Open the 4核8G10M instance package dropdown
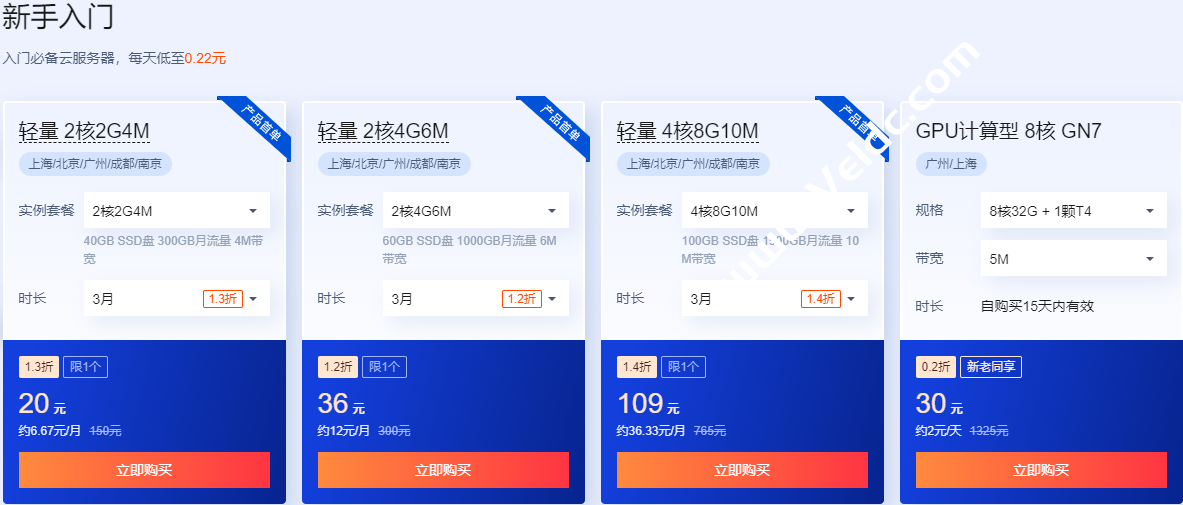 coord(775,211)
